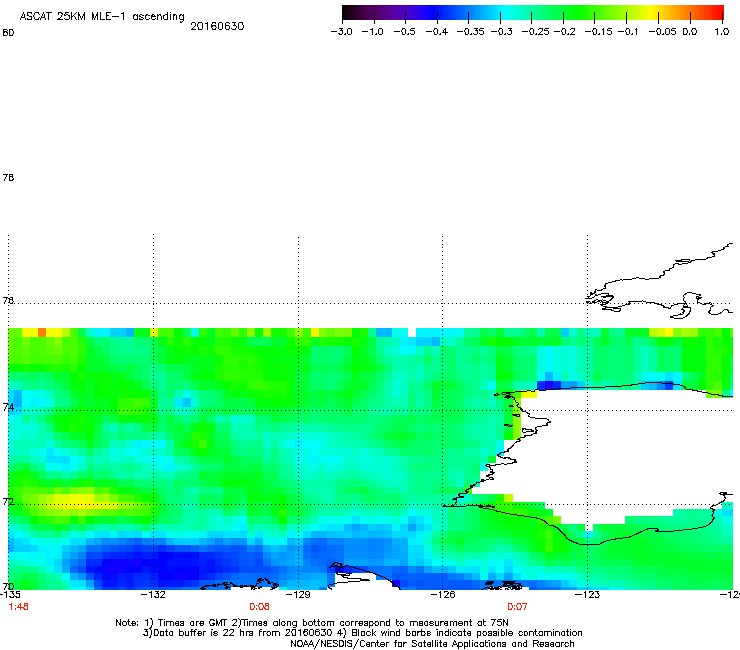Click the -3.0 color scale label
Viewport: 740px width, 650px height.
coord(342,32)
